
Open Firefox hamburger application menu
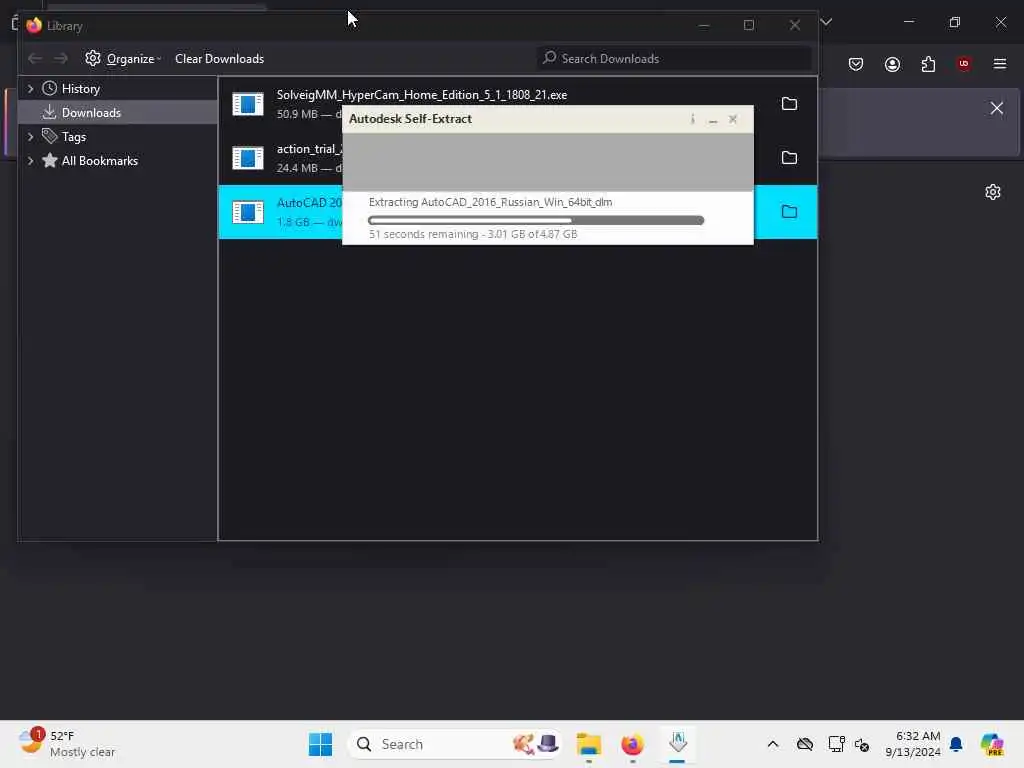click(999, 64)
